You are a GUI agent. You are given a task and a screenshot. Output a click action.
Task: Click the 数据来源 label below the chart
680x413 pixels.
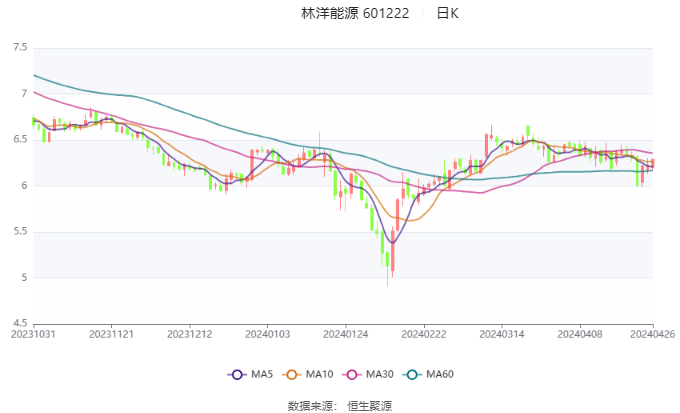[311, 406]
